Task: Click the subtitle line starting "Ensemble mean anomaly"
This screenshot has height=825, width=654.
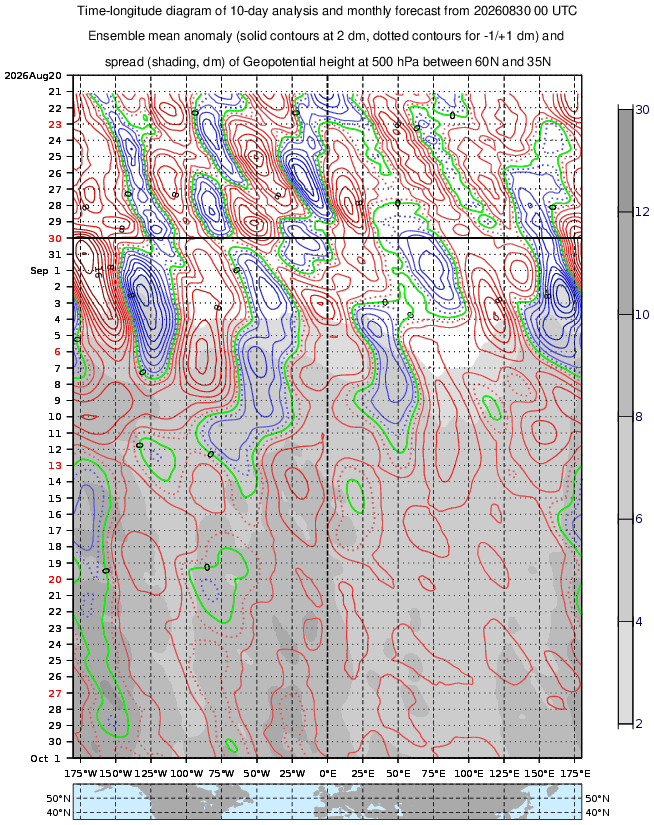Action: (x=326, y=36)
